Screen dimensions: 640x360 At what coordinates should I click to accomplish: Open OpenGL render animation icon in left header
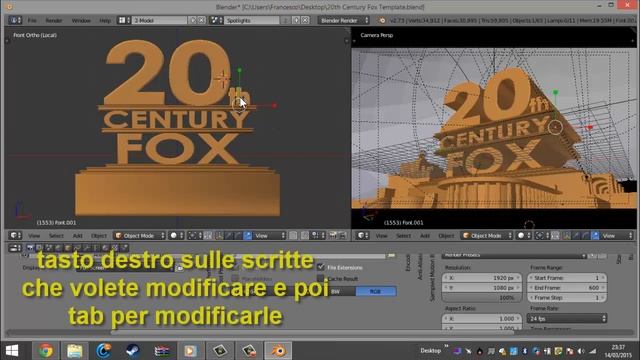click(342, 236)
